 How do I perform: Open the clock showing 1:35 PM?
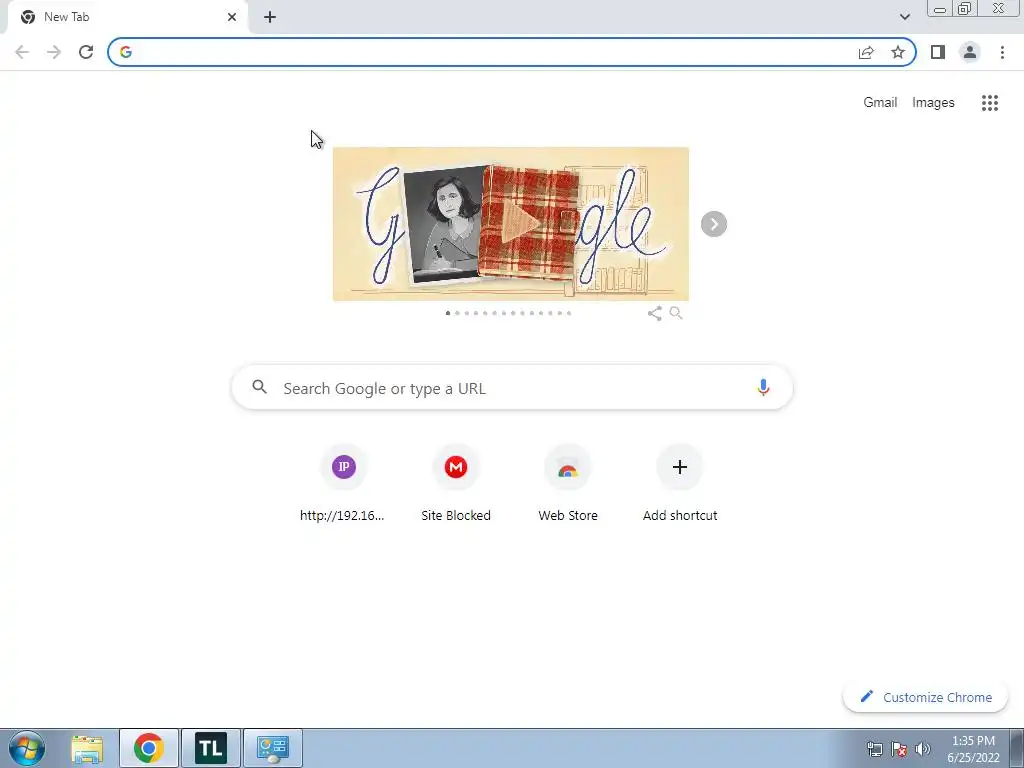[x=973, y=749]
